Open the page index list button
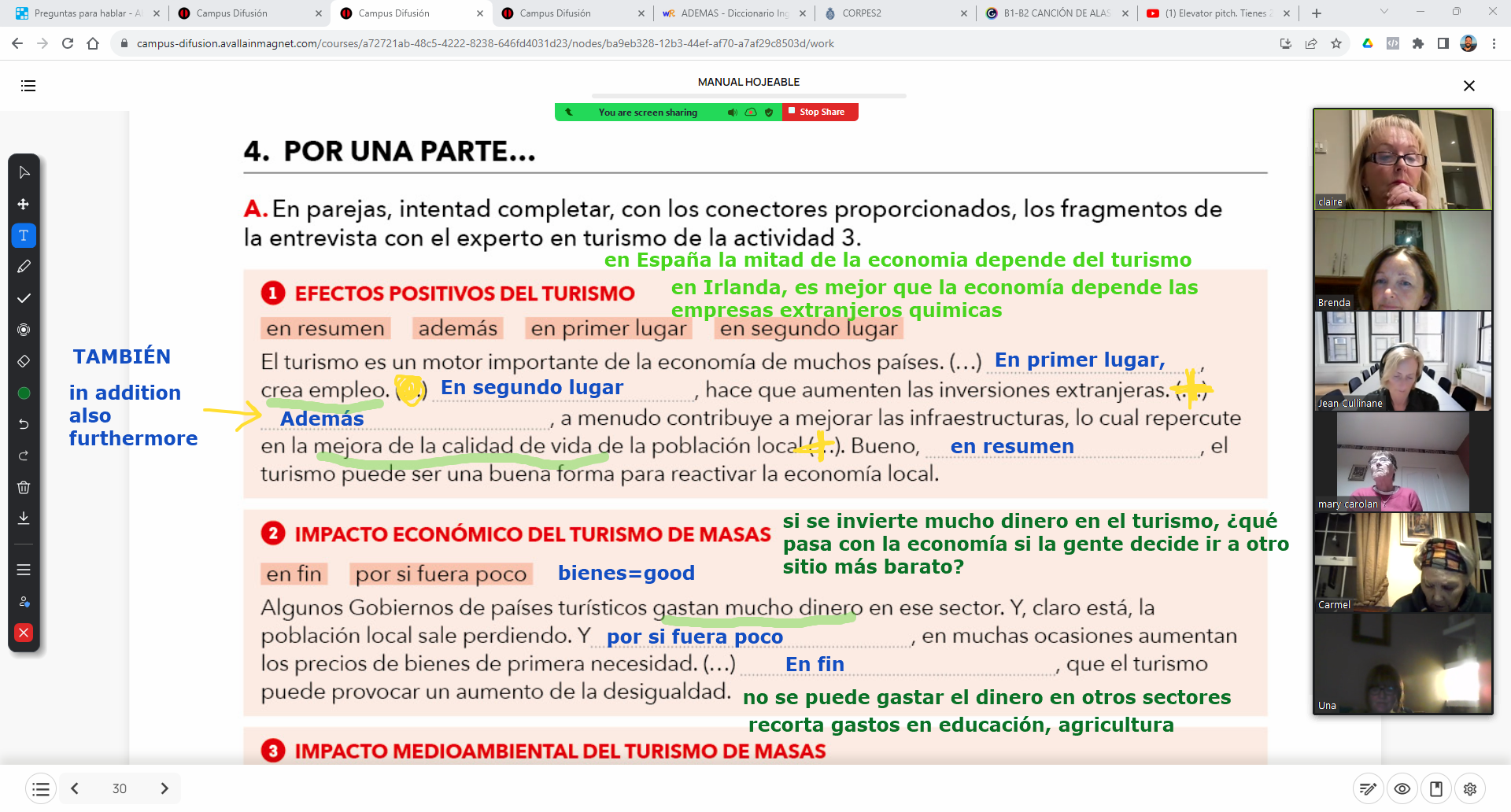The width and height of the screenshot is (1511, 812). pyautogui.click(x=41, y=788)
